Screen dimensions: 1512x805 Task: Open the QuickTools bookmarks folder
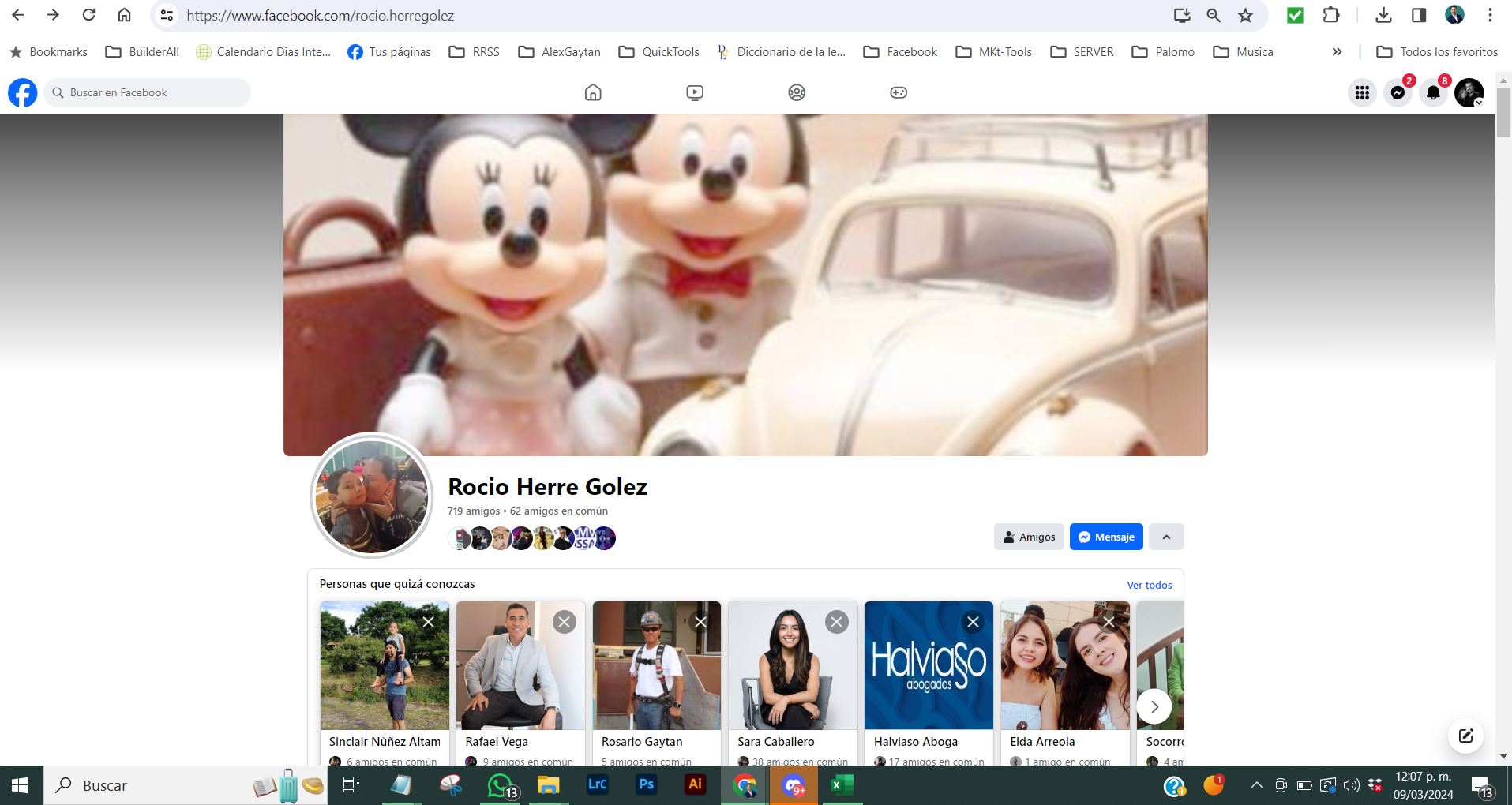(659, 52)
